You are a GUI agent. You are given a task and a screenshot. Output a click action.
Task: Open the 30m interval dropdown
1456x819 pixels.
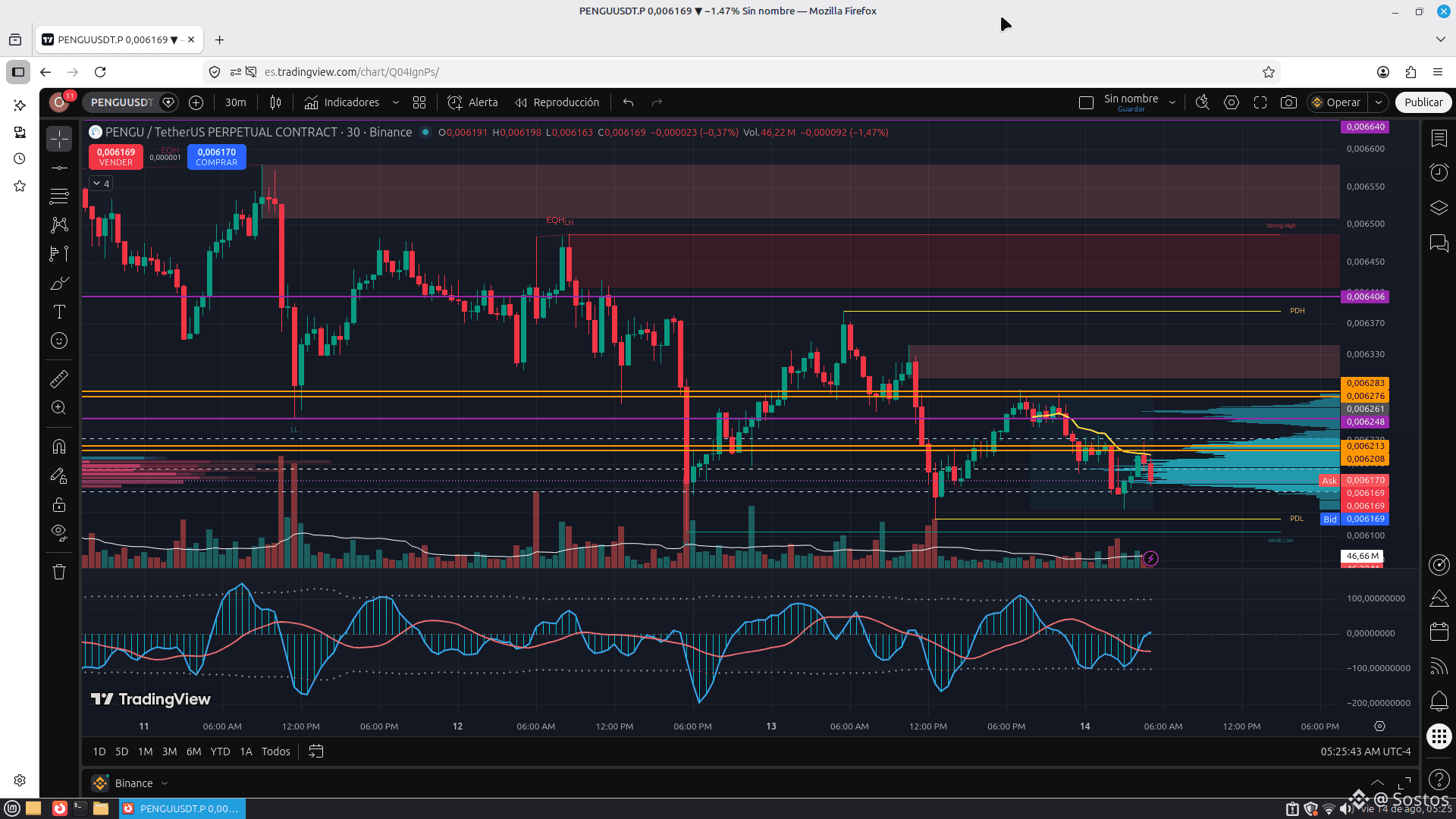pos(235,102)
